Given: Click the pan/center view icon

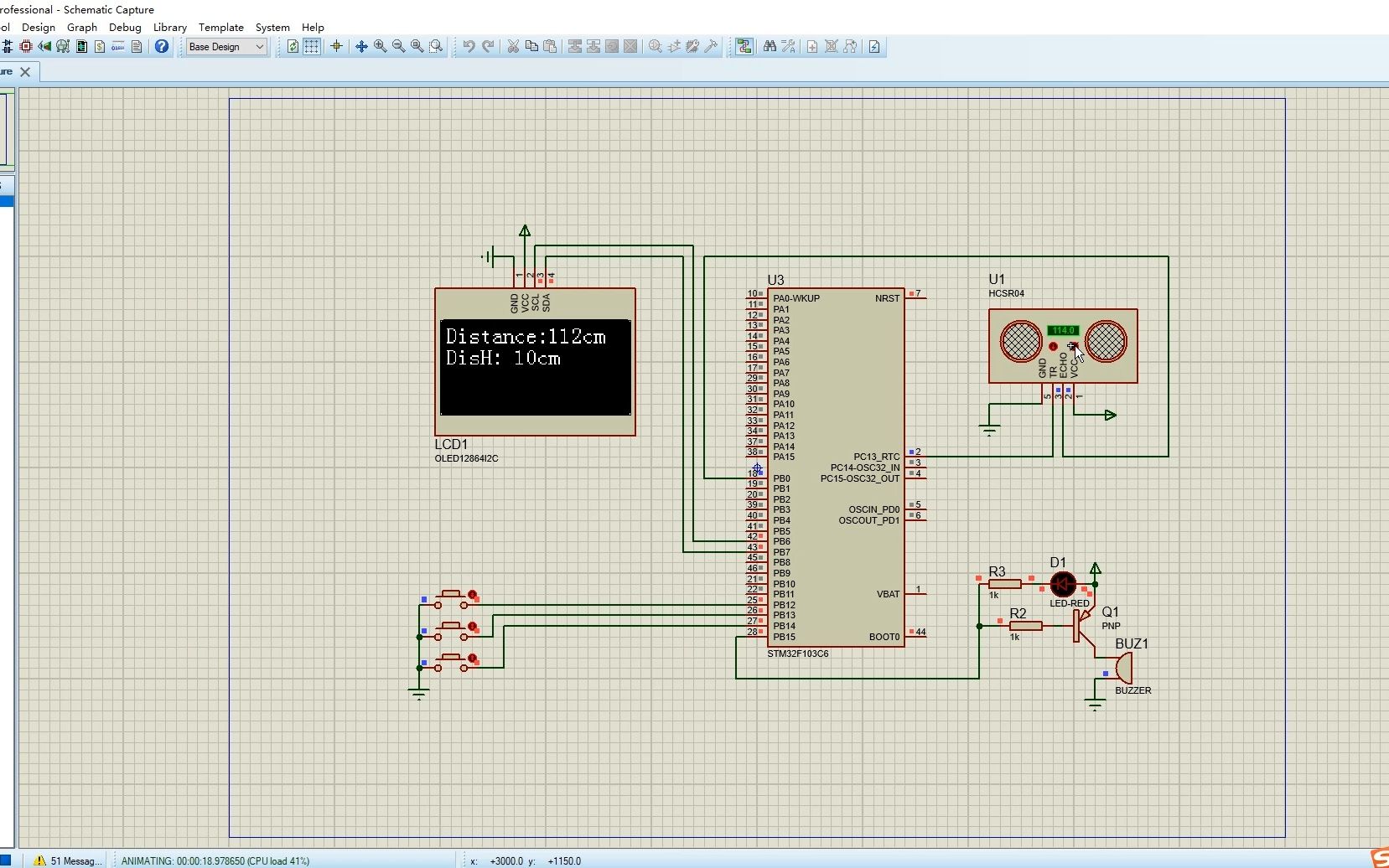Looking at the screenshot, I should (361, 47).
